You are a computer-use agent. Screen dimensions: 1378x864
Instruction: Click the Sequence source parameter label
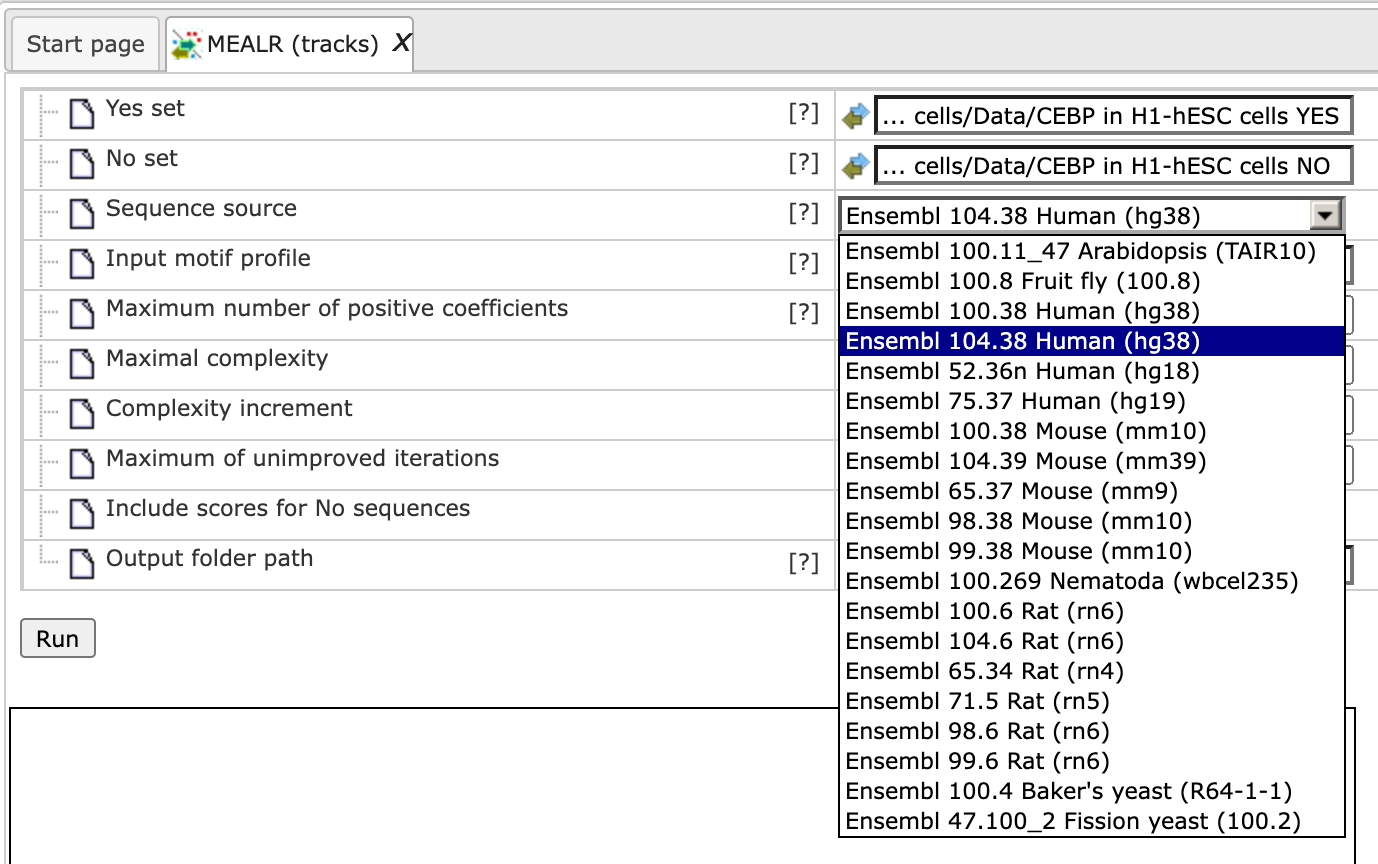[201, 208]
